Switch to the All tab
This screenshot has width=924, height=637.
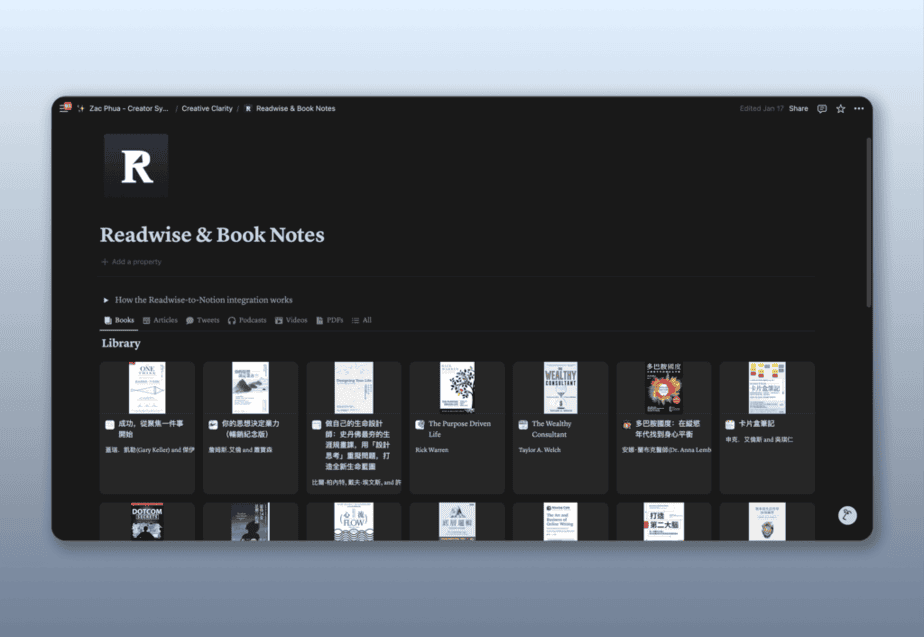tap(361, 320)
